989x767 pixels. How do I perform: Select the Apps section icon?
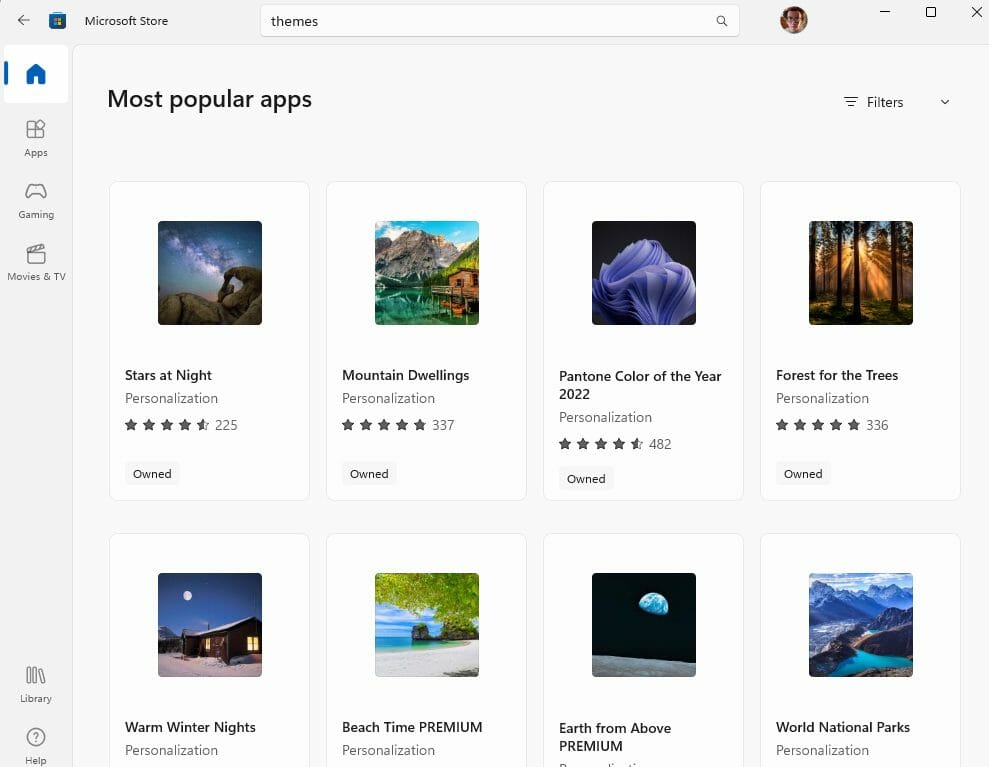(35, 137)
